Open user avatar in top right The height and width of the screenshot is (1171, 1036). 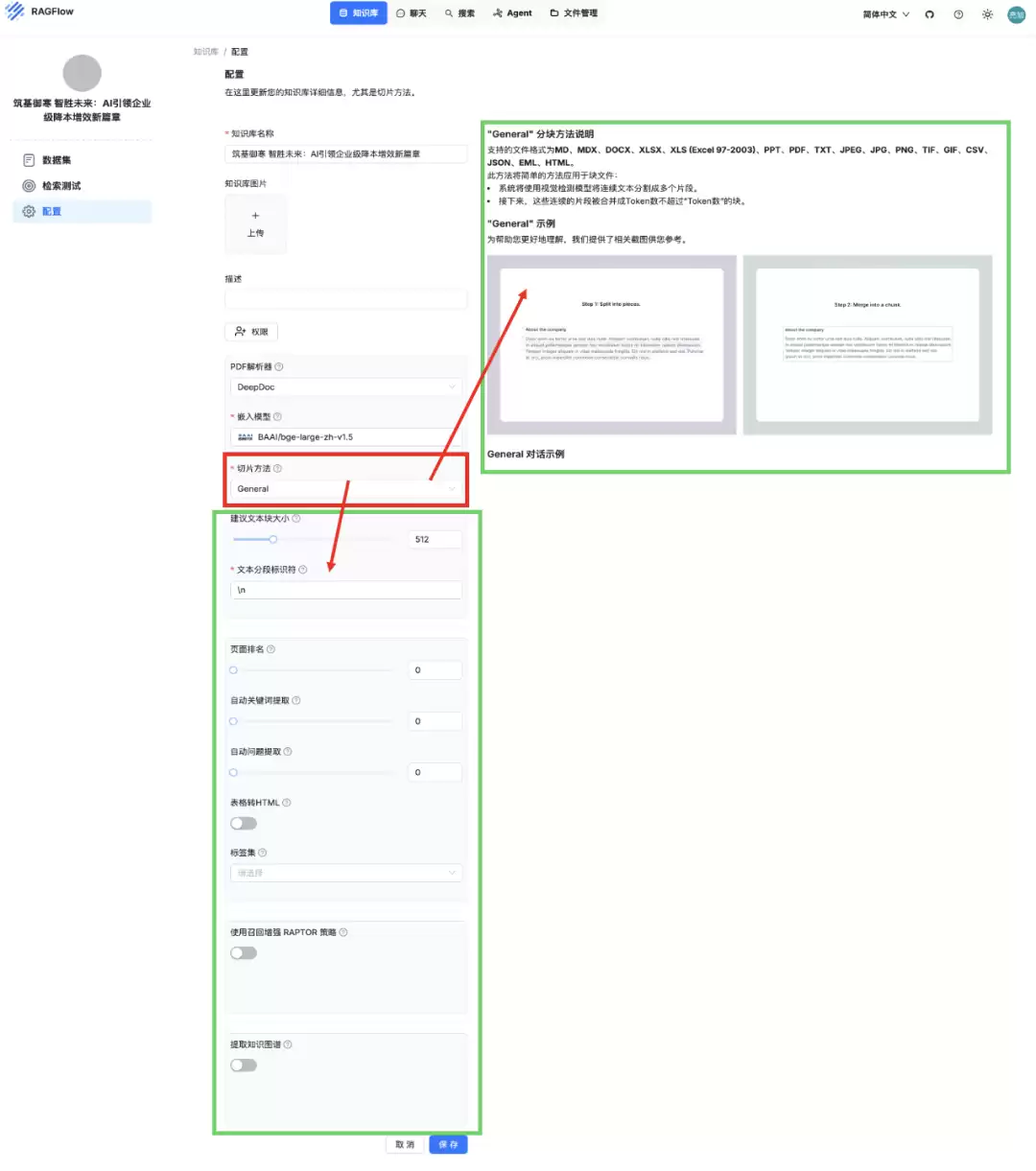[1016, 14]
